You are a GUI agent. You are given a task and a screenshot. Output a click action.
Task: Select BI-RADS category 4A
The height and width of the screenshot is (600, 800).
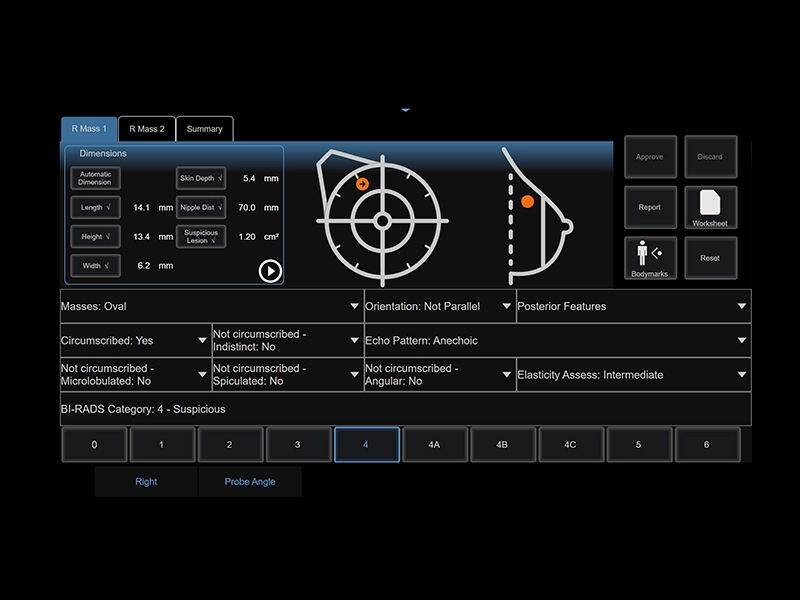pos(434,444)
